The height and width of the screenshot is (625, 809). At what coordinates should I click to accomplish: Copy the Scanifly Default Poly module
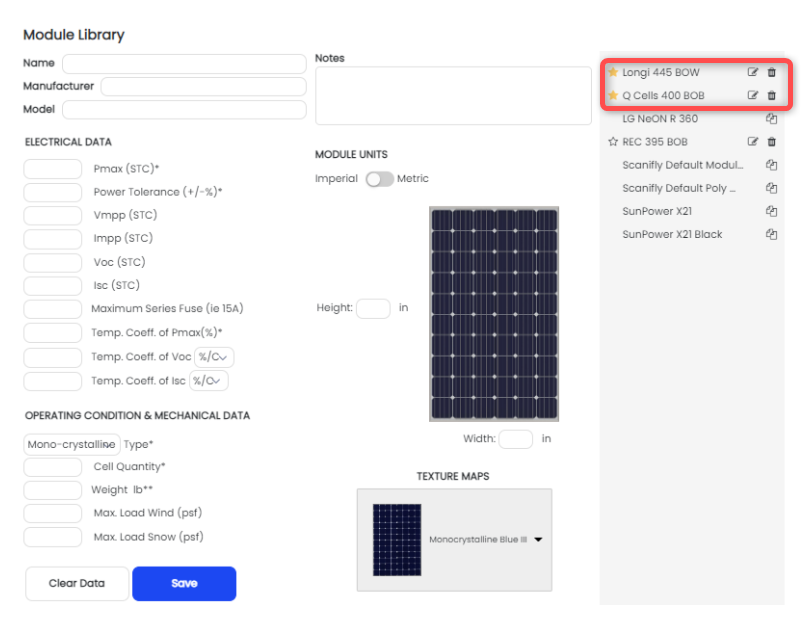(771, 188)
